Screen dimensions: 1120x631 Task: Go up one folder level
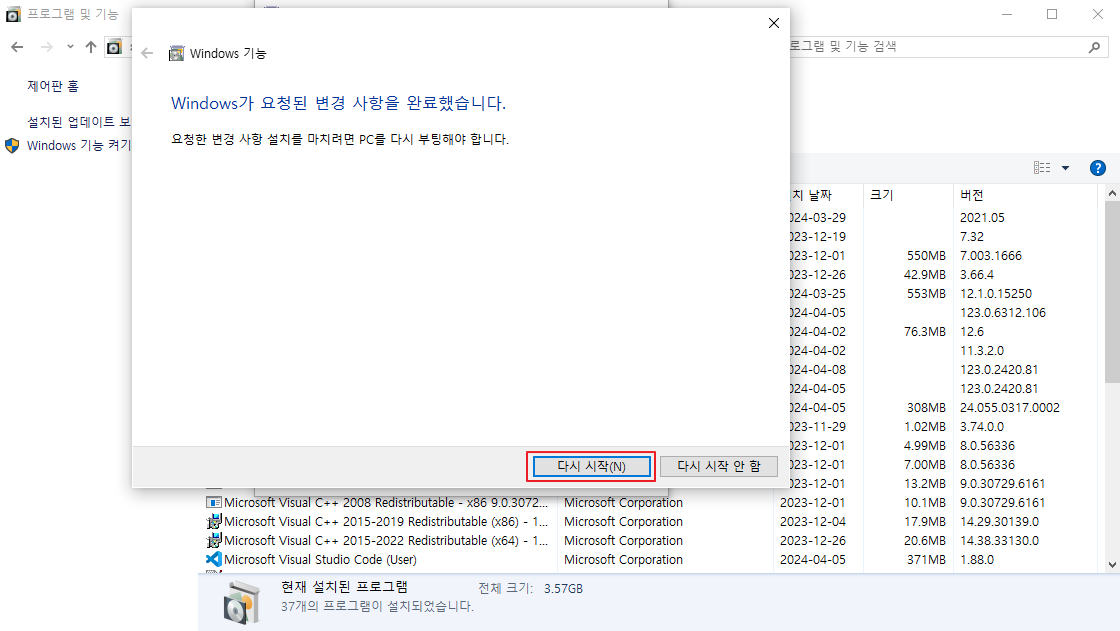click(91, 47)
